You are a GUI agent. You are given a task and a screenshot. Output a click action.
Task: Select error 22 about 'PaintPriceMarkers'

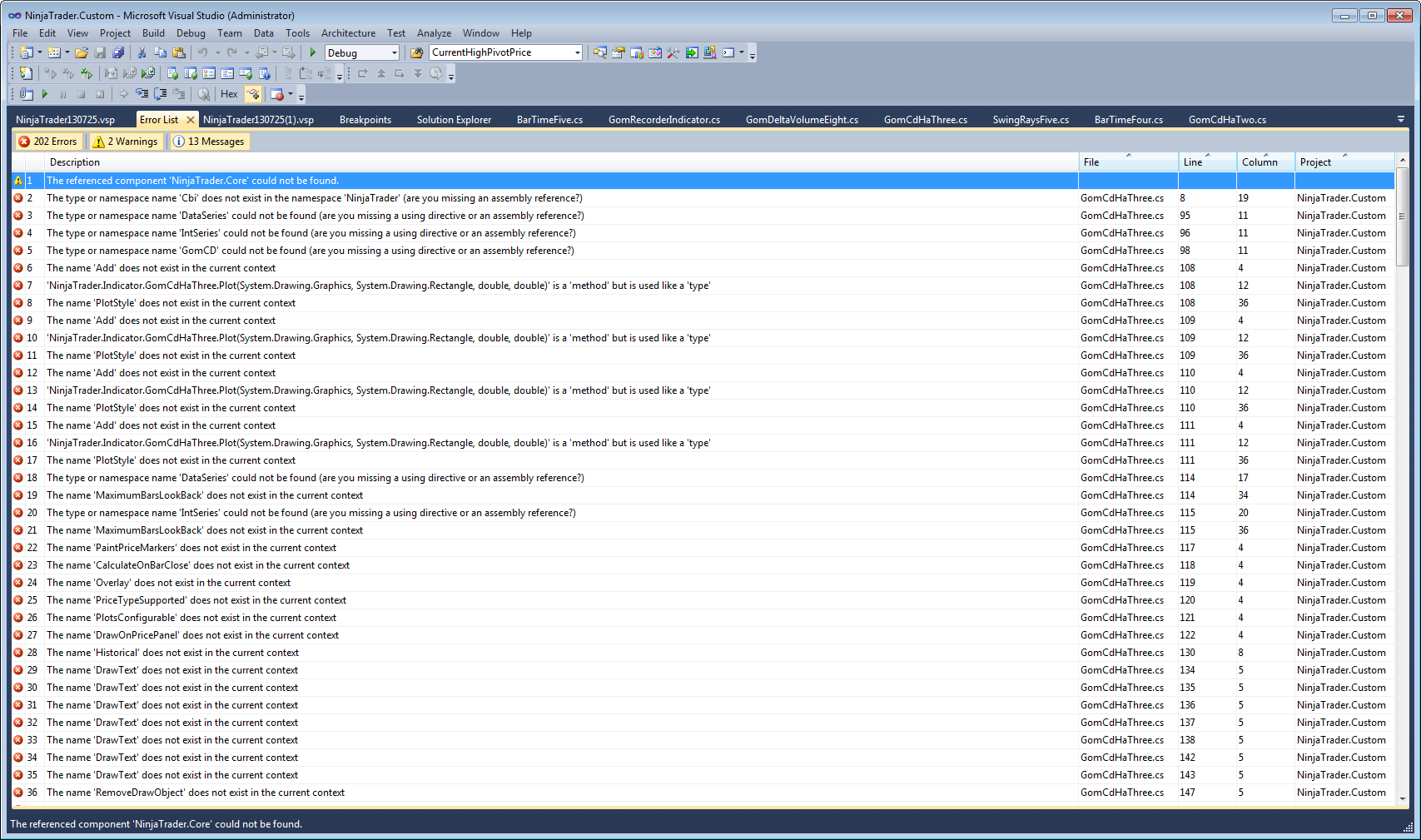[703, 548]
